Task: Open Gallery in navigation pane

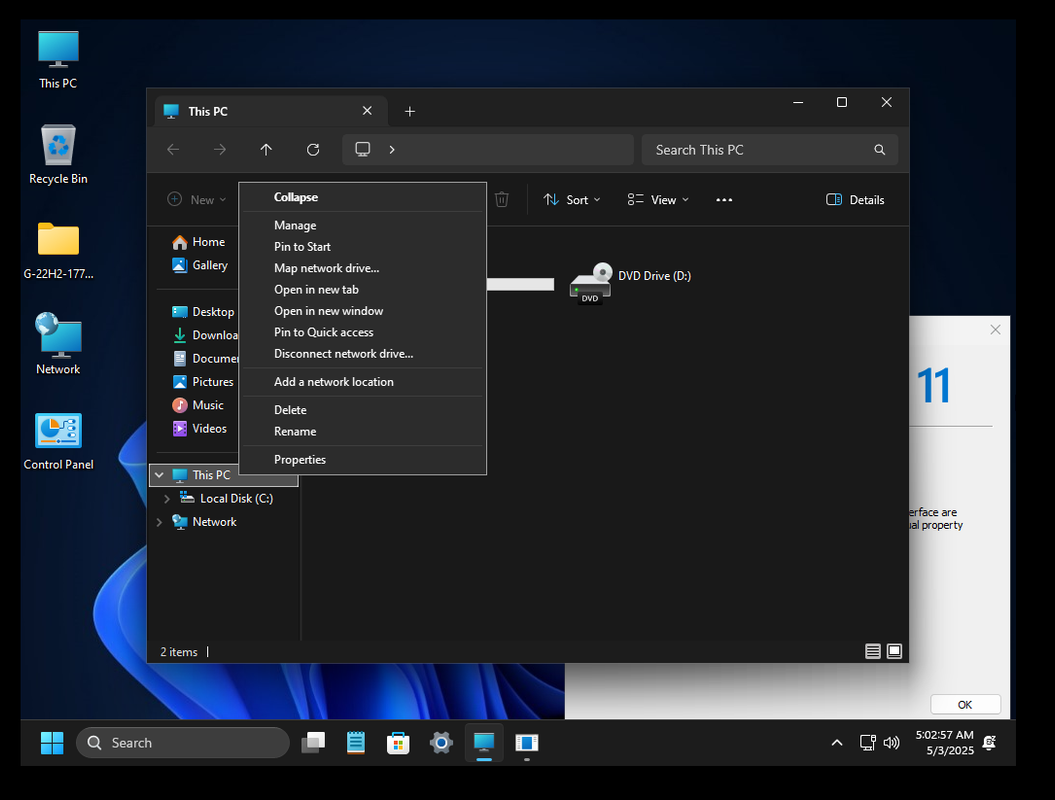Action: coord(201,266)
